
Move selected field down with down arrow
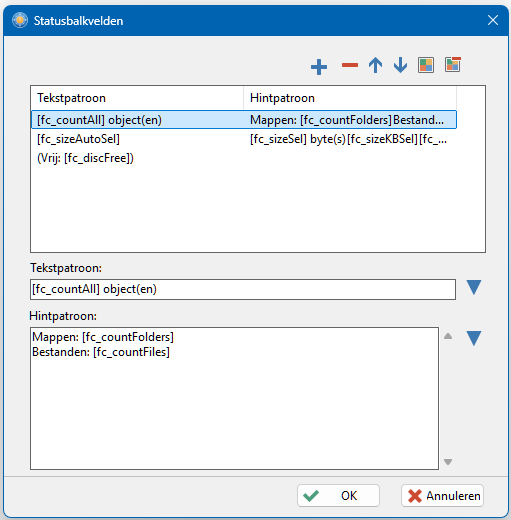pos(400,65)
